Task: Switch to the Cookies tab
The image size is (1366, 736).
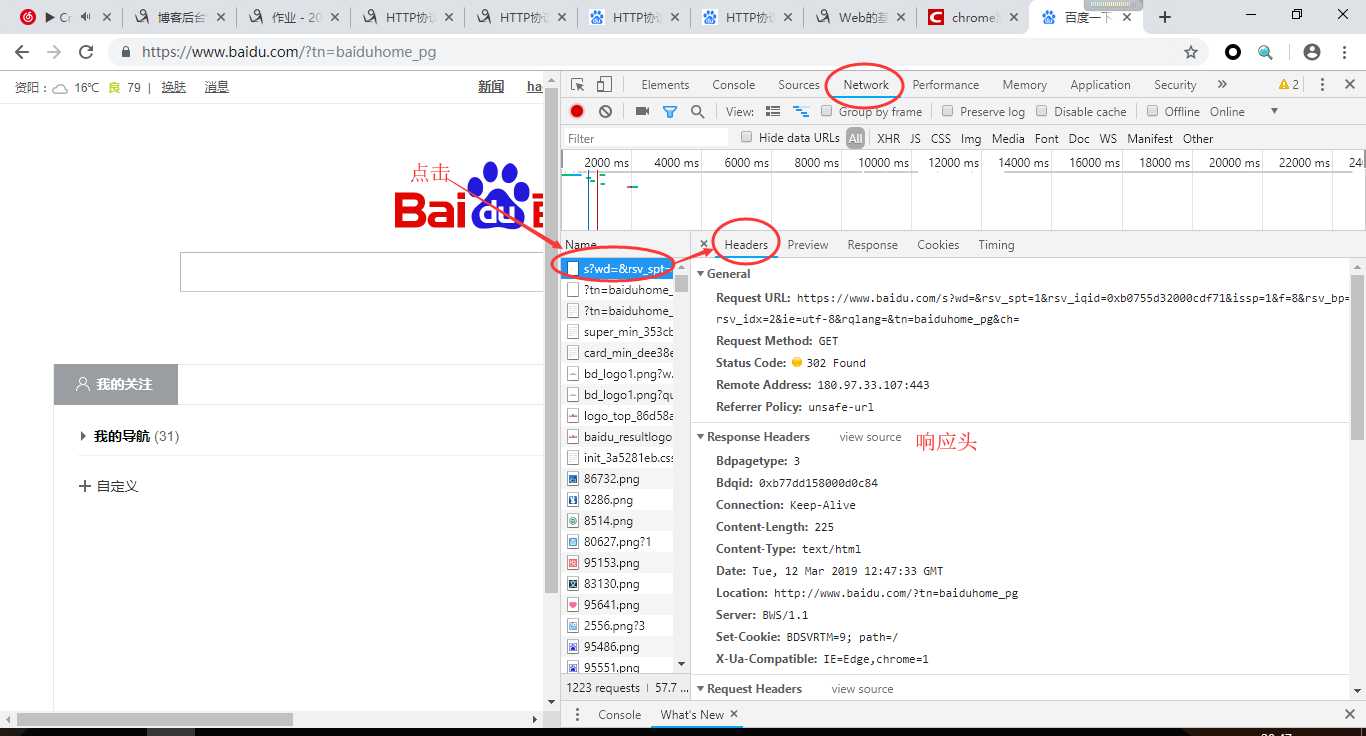Action: [x=938, y=245]
